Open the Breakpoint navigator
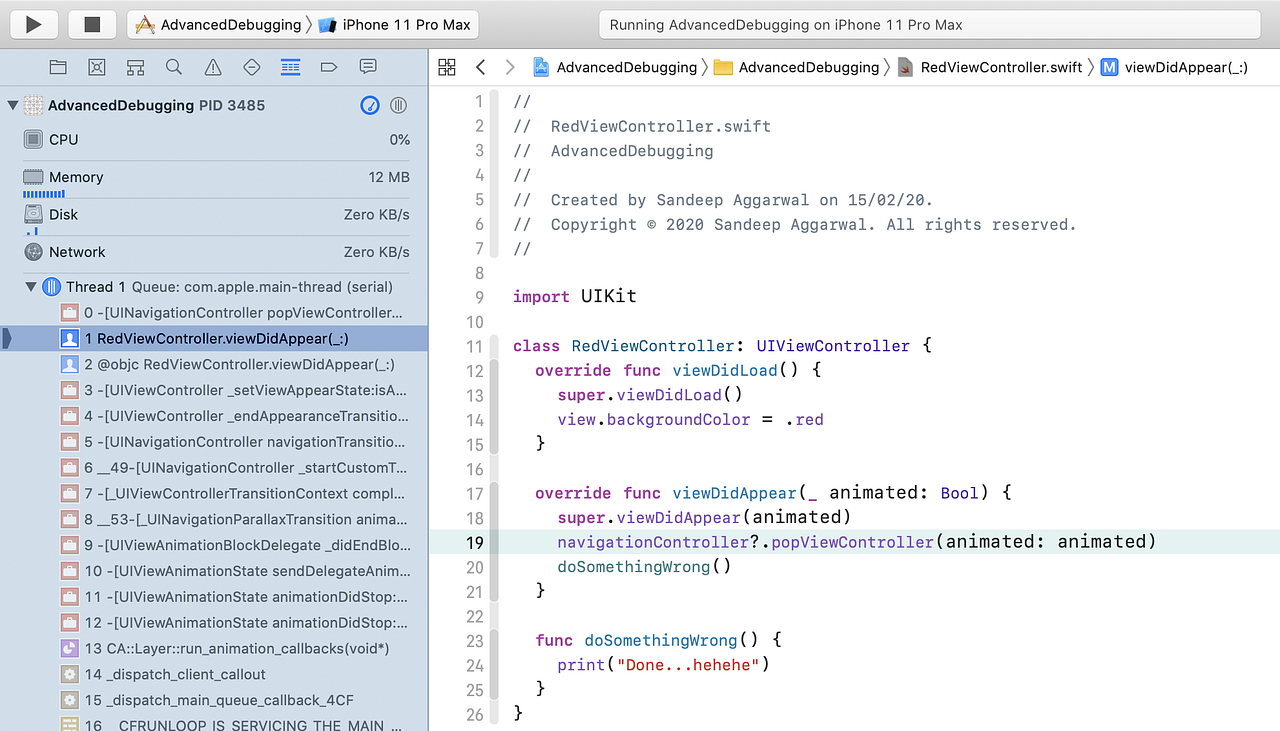 pos(329,67)
